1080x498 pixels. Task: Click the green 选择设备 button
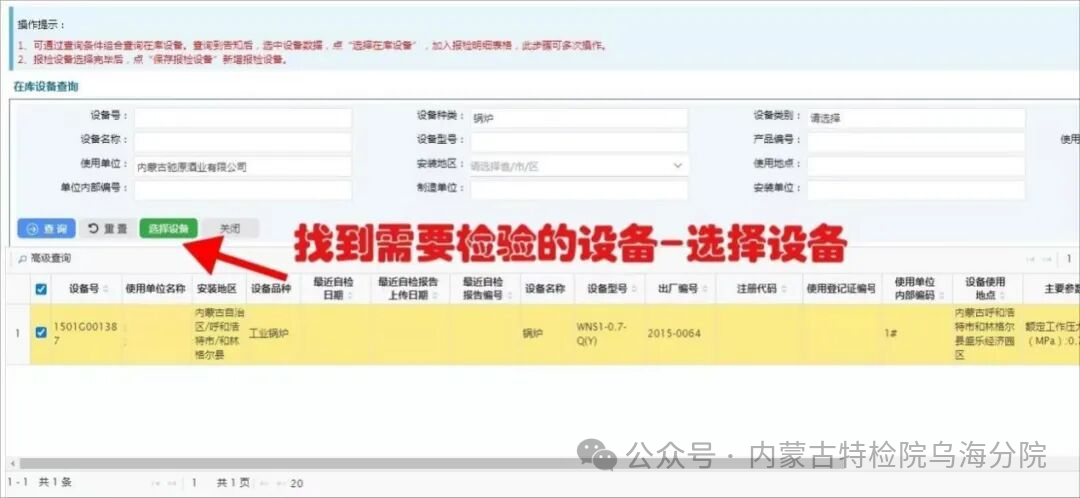tap(169, 229)
